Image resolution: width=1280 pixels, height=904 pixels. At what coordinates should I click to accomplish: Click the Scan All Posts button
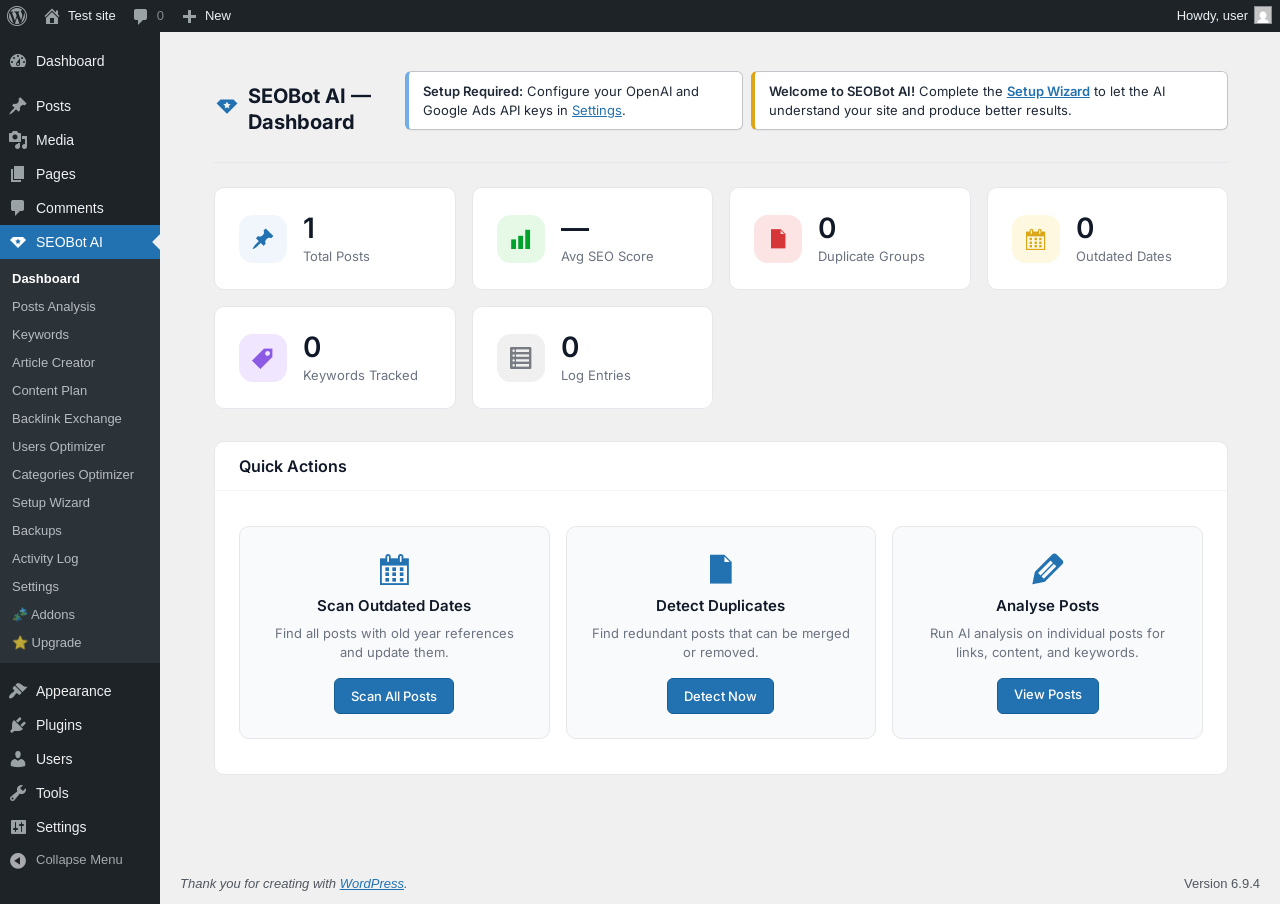point(394,696)
